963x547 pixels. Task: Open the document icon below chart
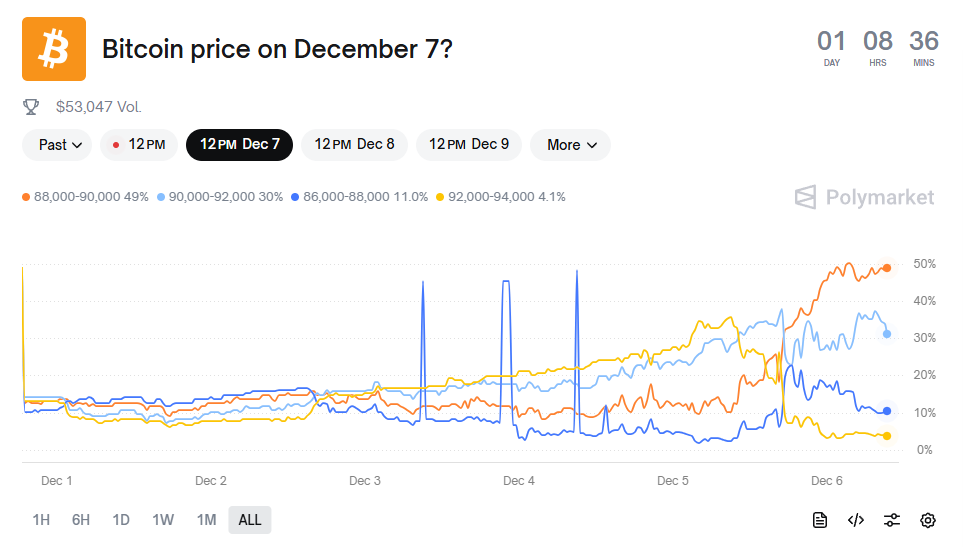pyautogui.click(x=819, y=520)
